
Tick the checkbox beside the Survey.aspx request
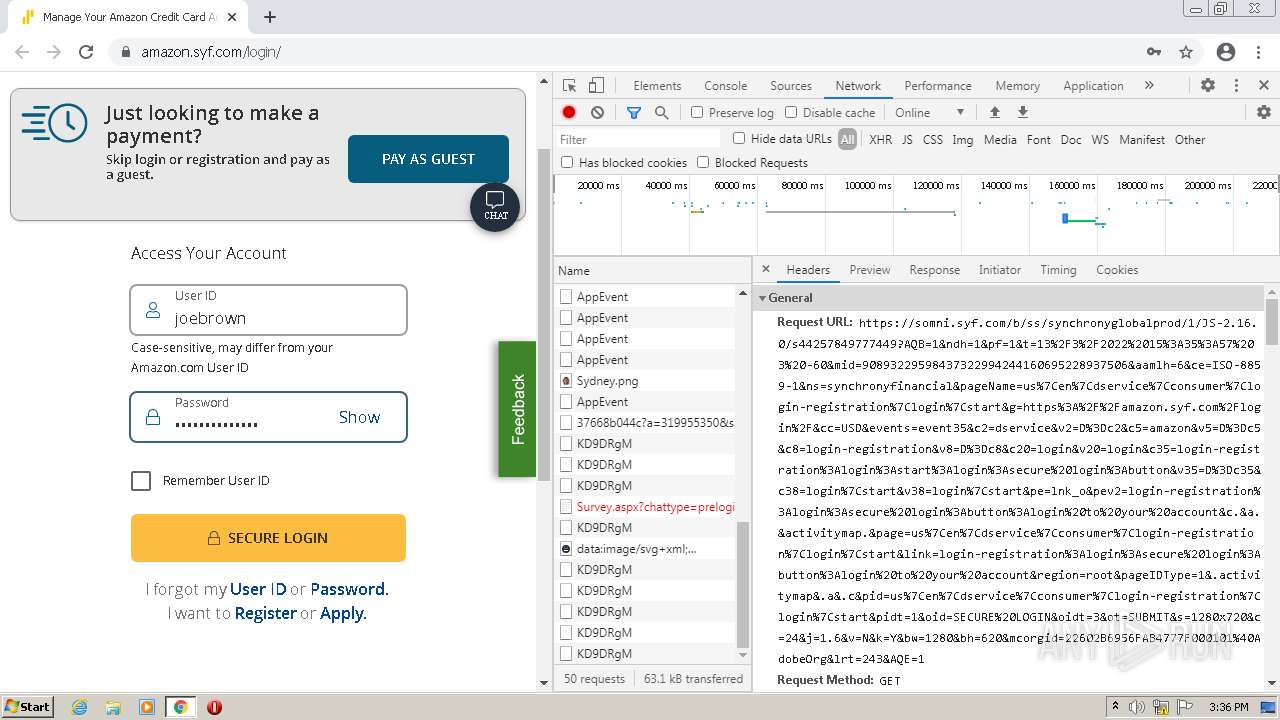(566, 507)
